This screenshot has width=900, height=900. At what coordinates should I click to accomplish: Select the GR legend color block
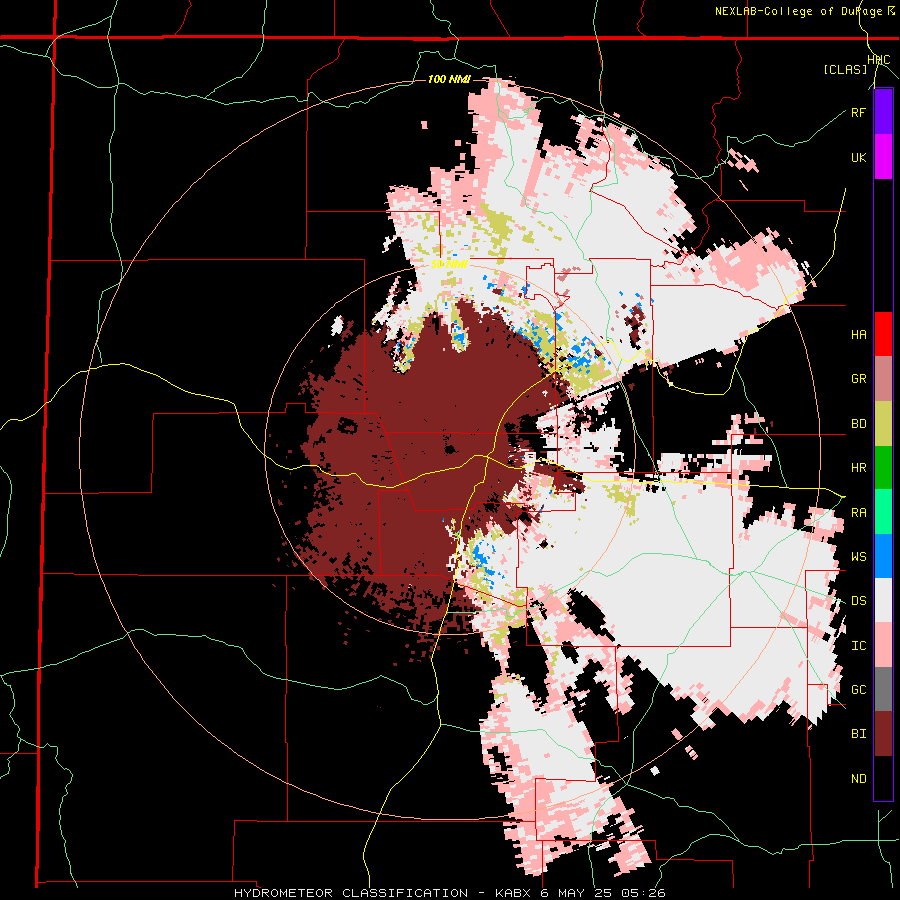pyautogui.click(x=883, y=379)
